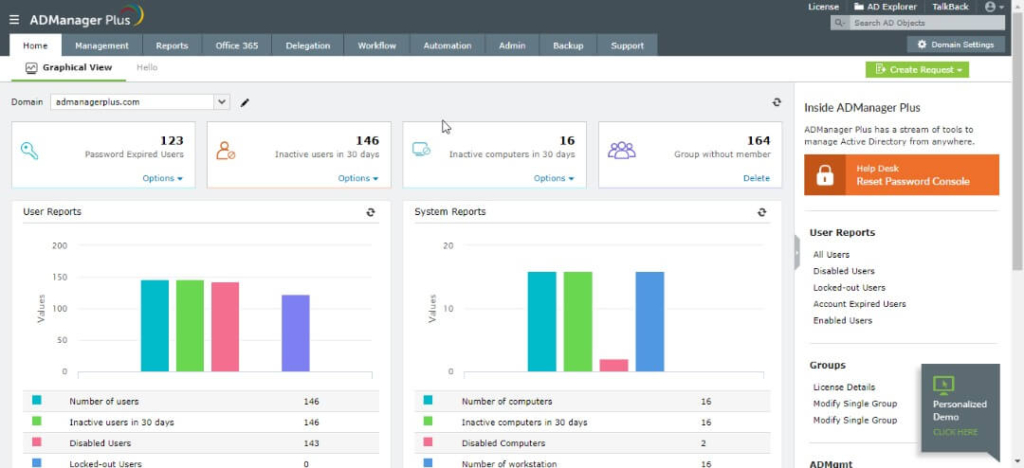Open the hamburger menu icon
The width and height of the screenshot is (1024, 468).
14,20
